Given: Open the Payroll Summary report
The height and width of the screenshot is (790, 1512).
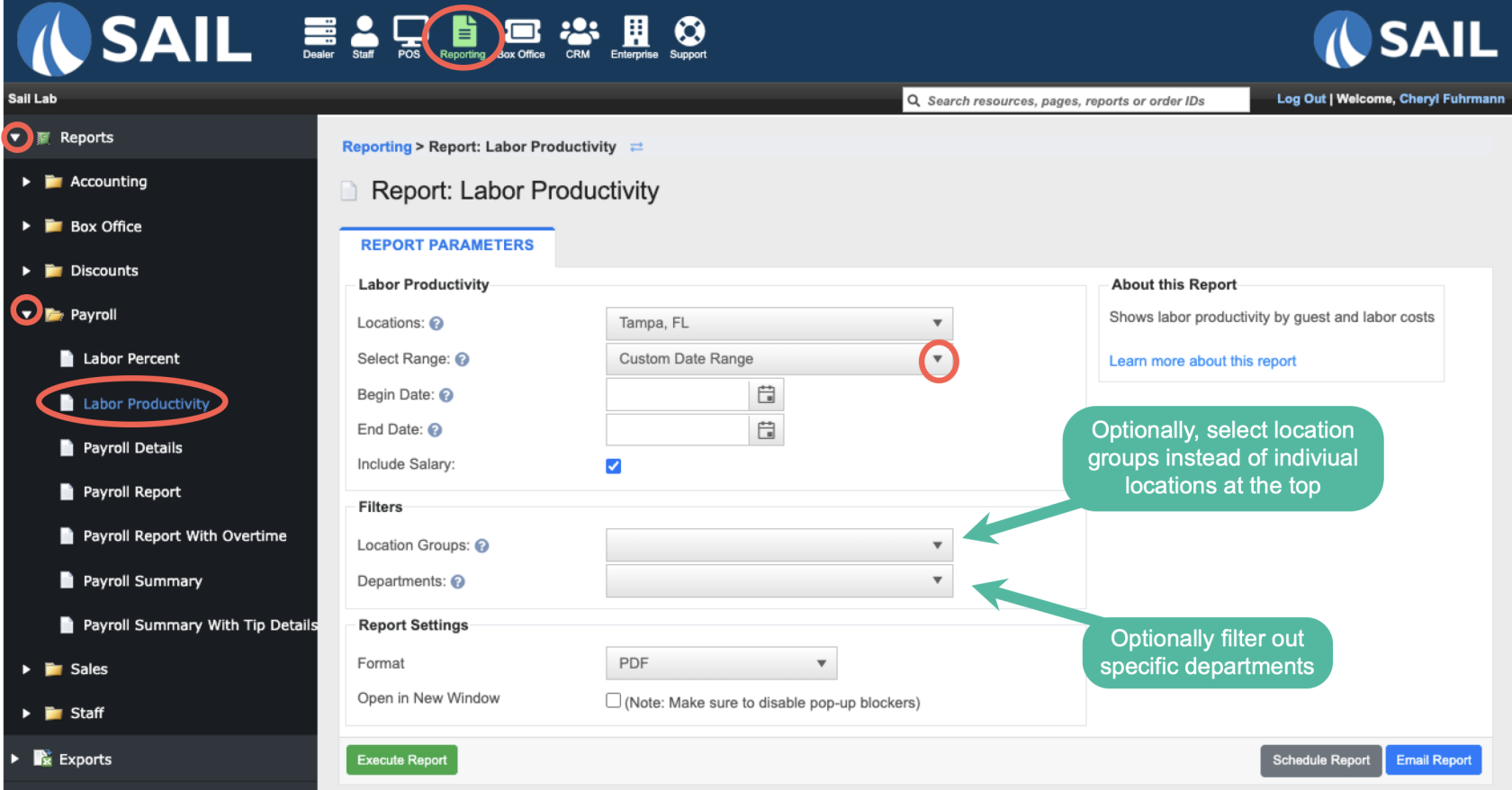Looking at the screenshot, I should (142, 581).
